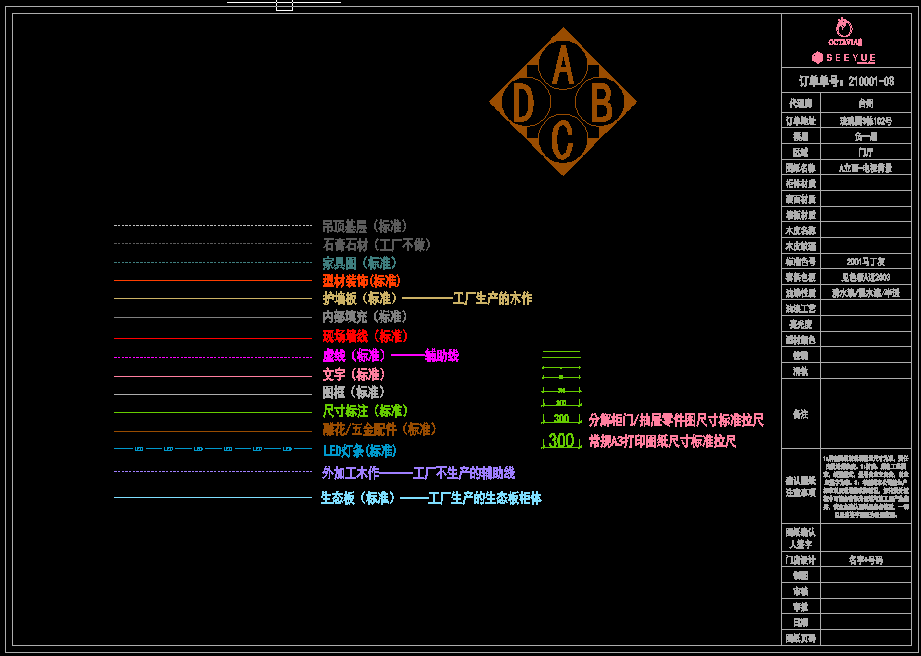Select the 订单单号 210001-03 text
Image resolution: width=921 pixels, height=656 pixels.
click(x=846, y=81)
